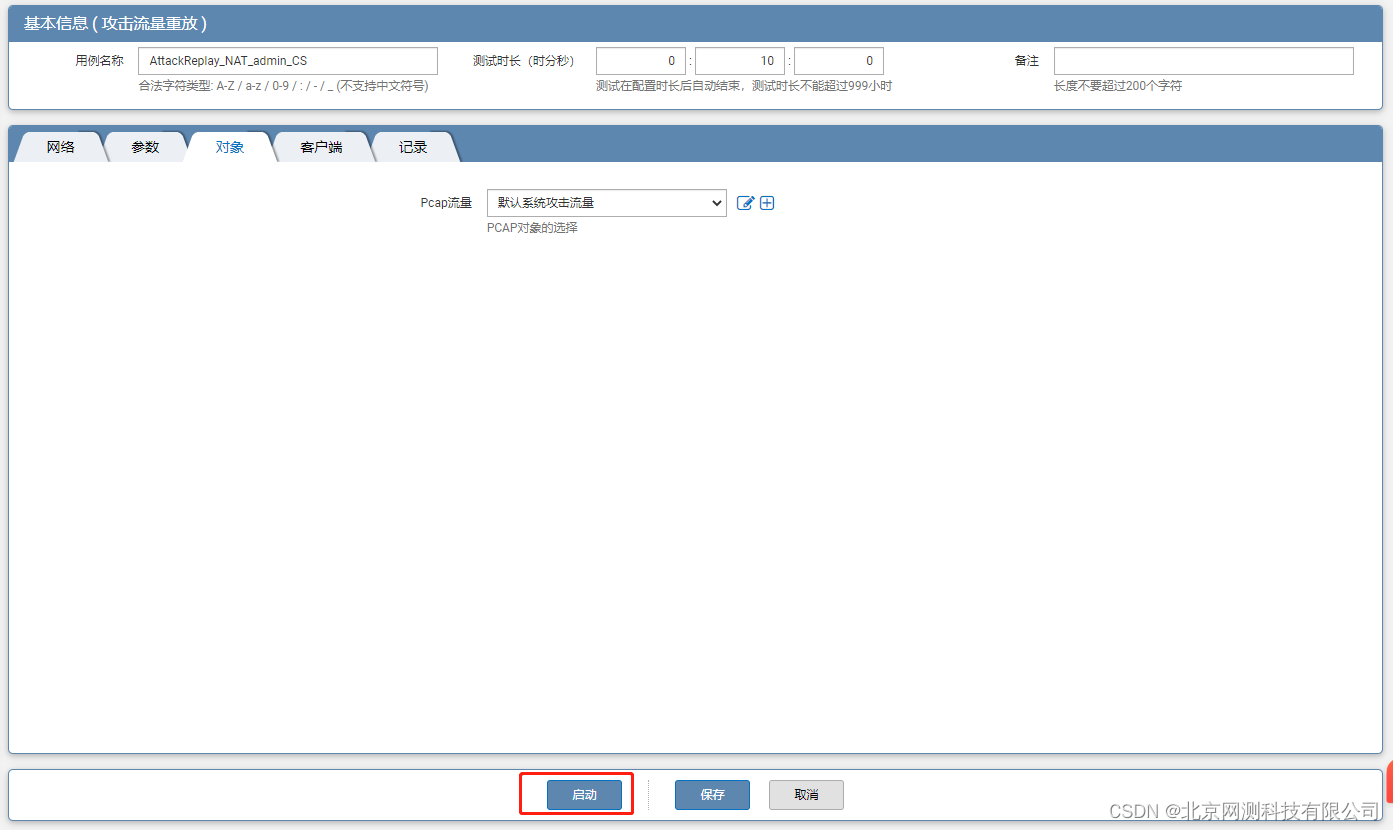Viewport: 1393px width, 830px height.
Task: Add a new Pcap object with plus icon
Action: 768,203
